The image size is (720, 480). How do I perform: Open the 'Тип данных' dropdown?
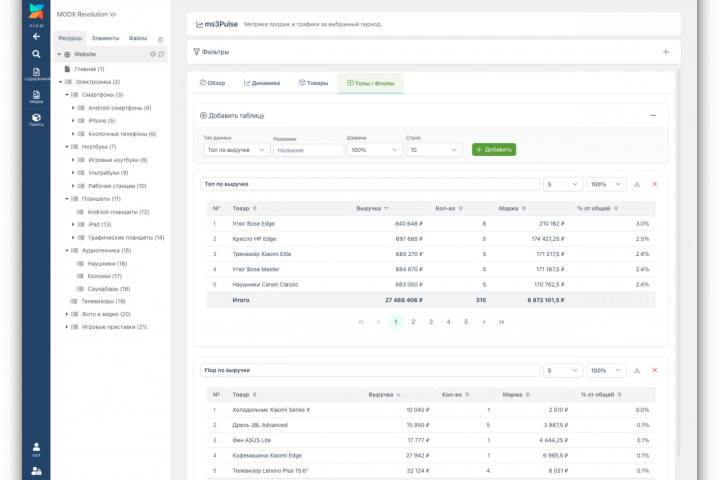coord(235,150)
